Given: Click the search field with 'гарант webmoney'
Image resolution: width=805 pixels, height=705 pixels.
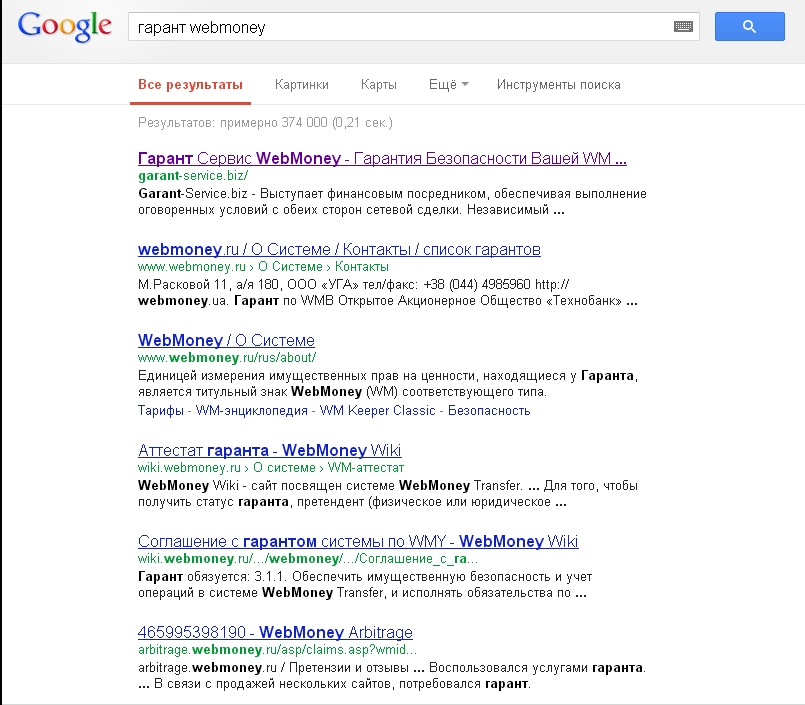Looking at the screenshot, I should click(400, 28).
